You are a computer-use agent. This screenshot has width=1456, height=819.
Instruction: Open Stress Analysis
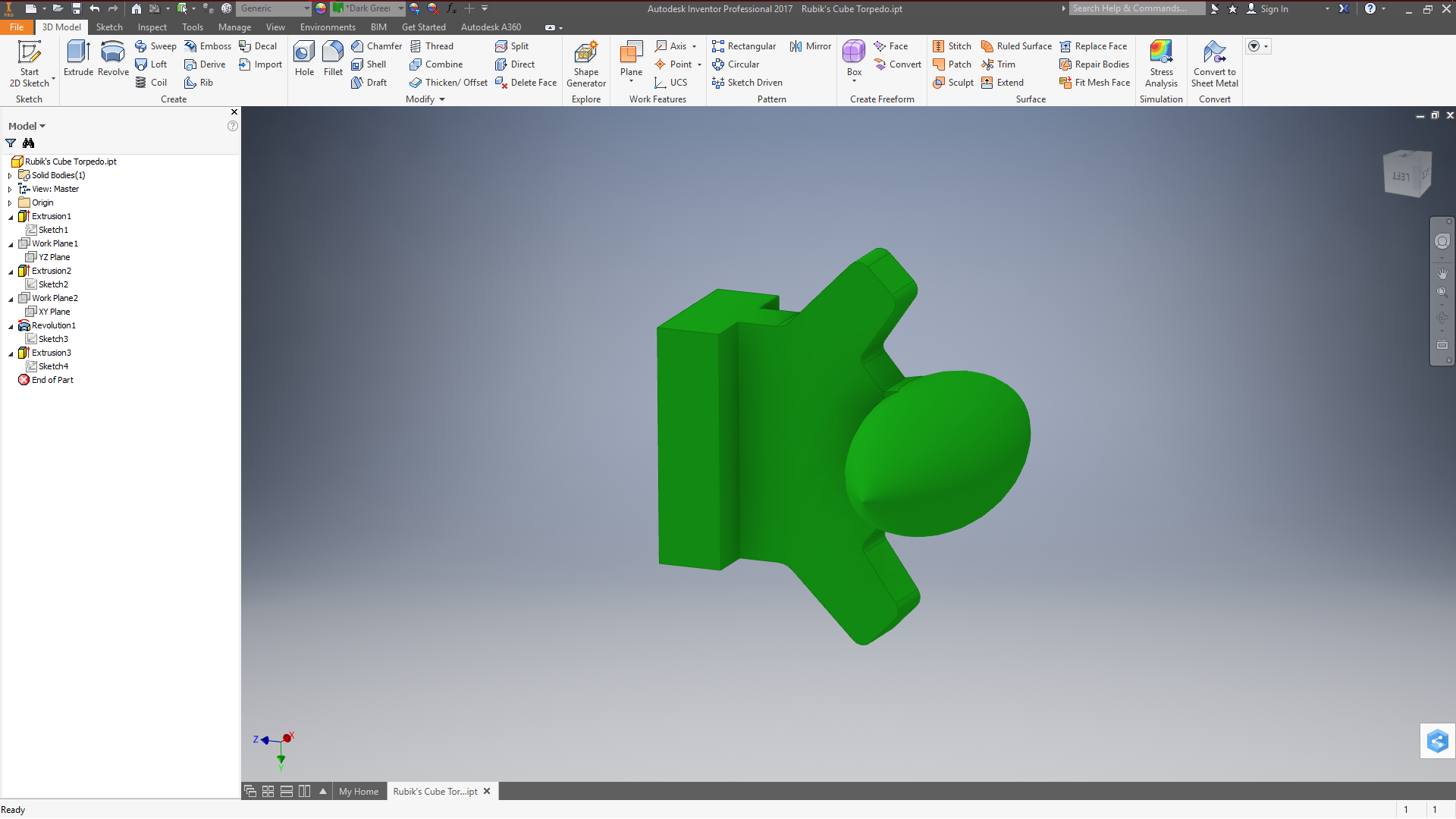click(1161, 64)
